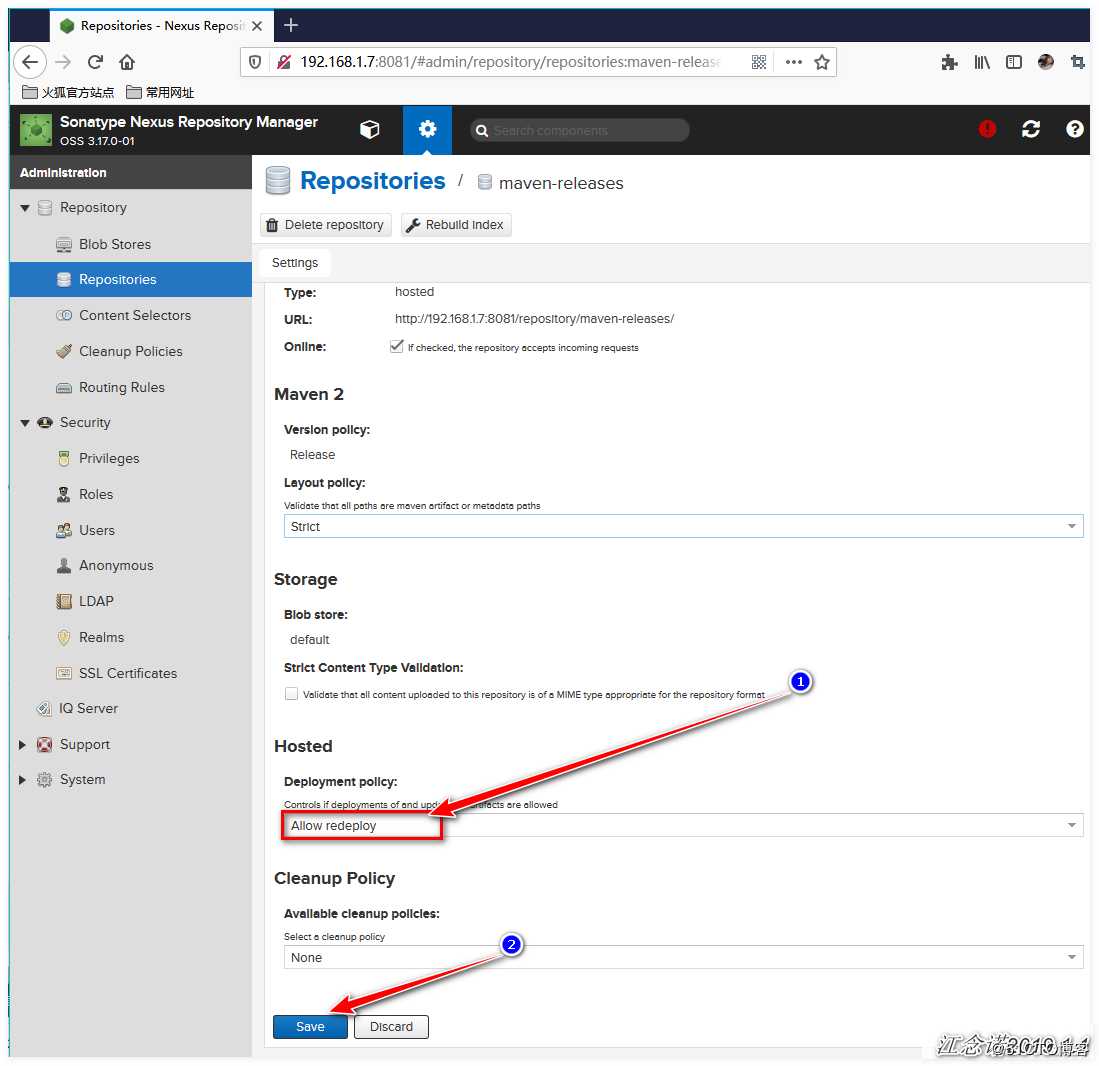Open SSL Certificates under Security
This screenshot has height=1066, width=1099.
pos(128,673)
